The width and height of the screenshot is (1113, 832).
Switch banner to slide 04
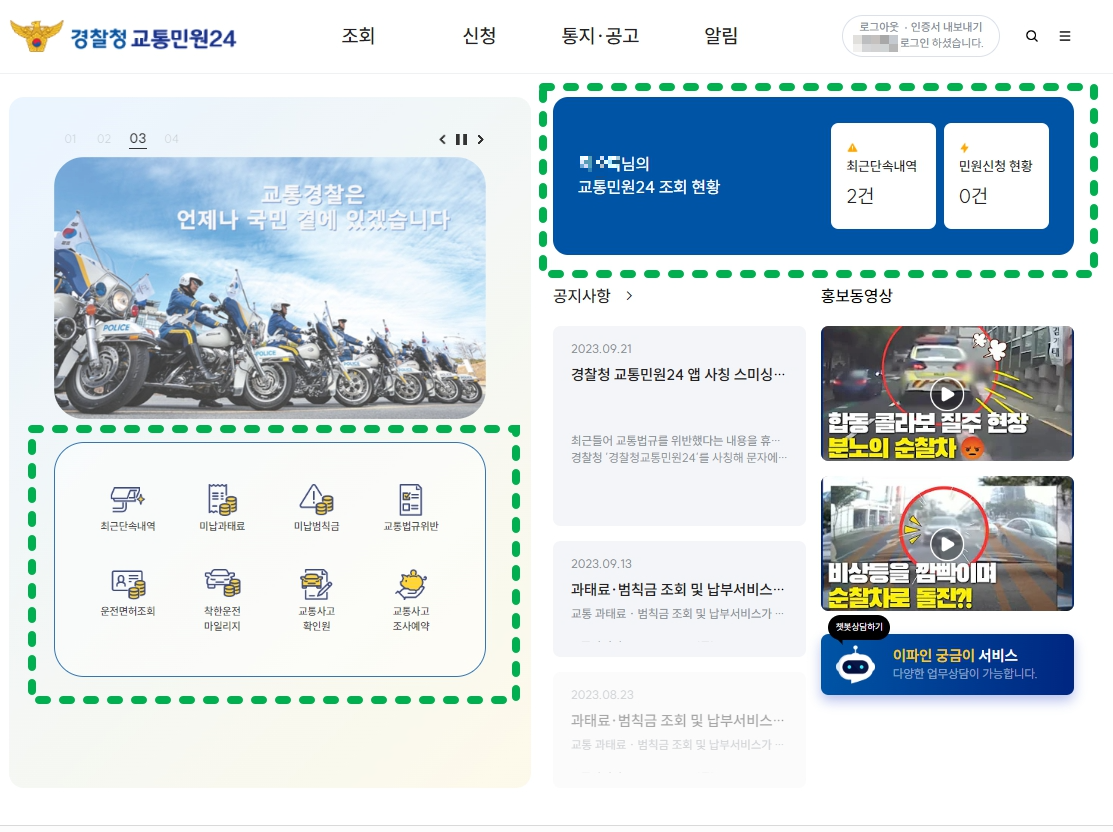click(x=171, y=138)
